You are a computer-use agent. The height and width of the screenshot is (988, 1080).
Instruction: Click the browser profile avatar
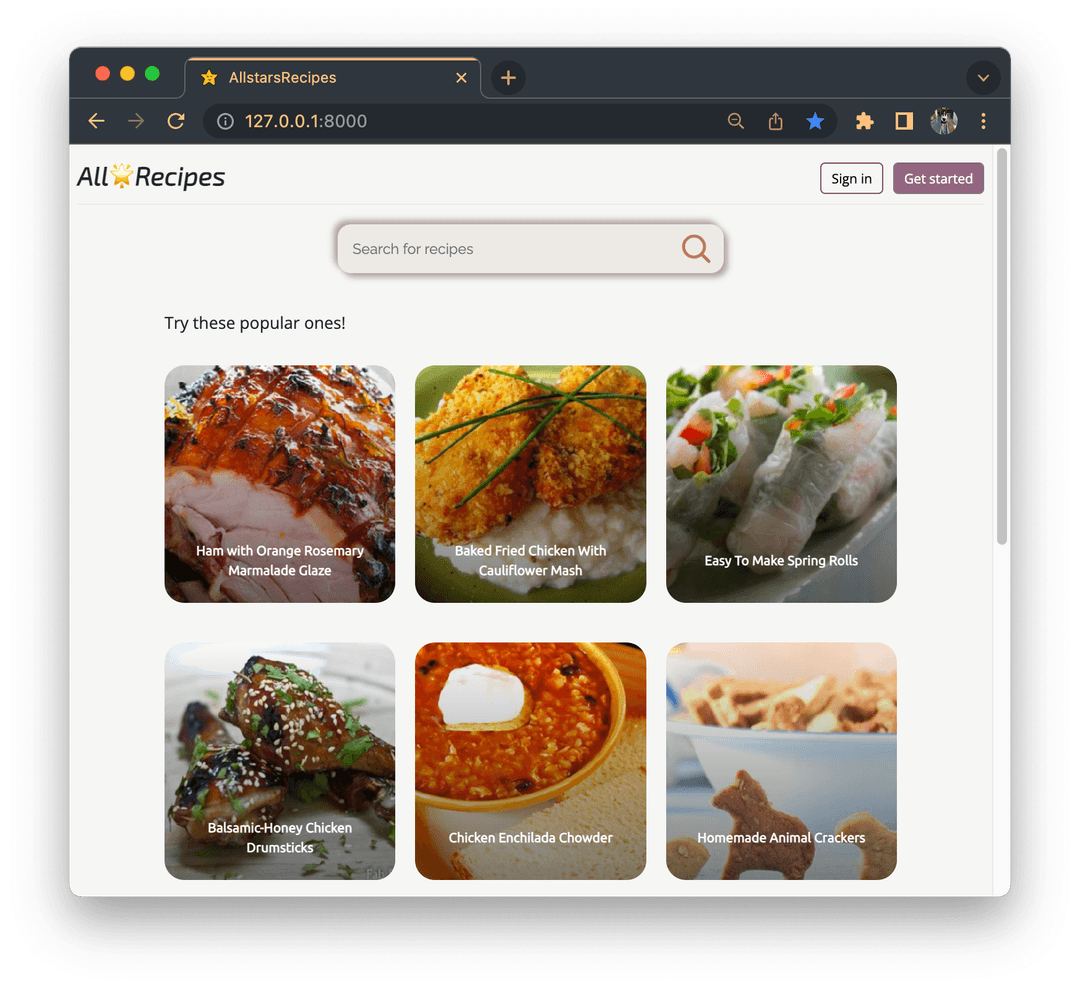click(x=944, y=121)
